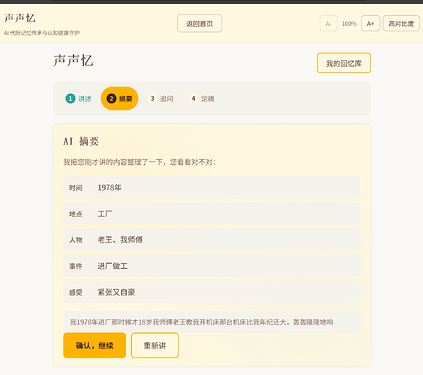
Task: Click the step 4 number circle
Action: (x=193, y=99)
